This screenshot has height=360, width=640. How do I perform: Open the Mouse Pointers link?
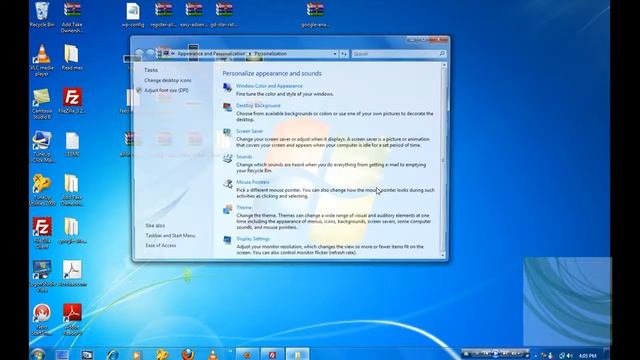coord(253,182)
